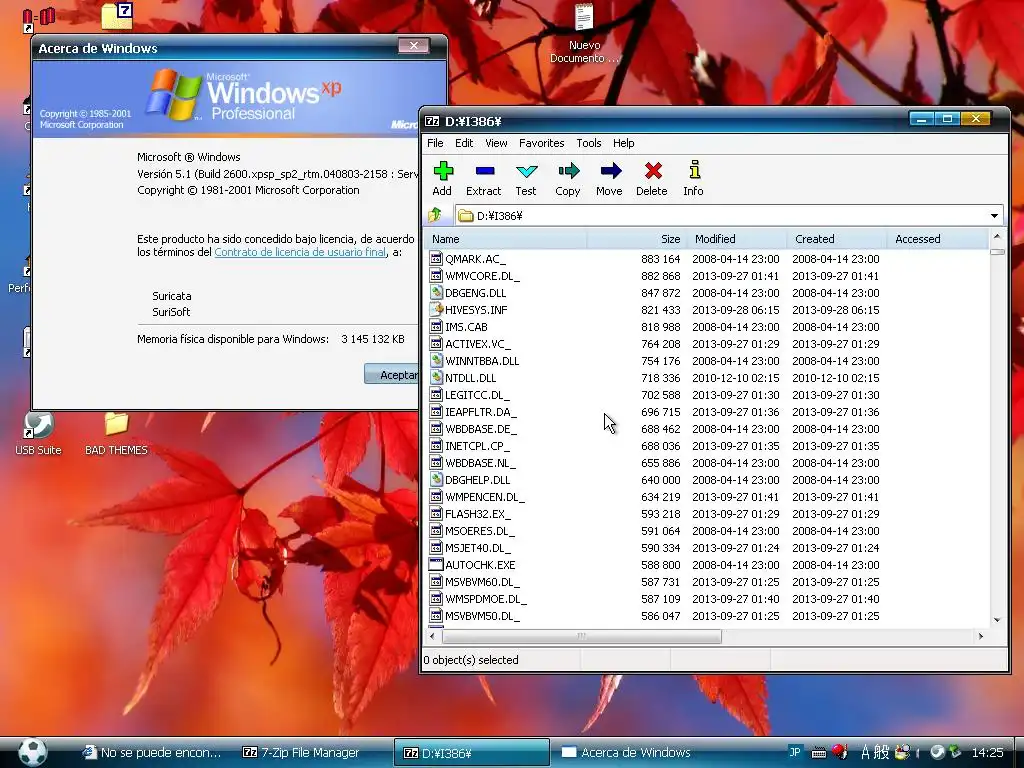Click the Extract toolbar icon

tap(485, 171)
